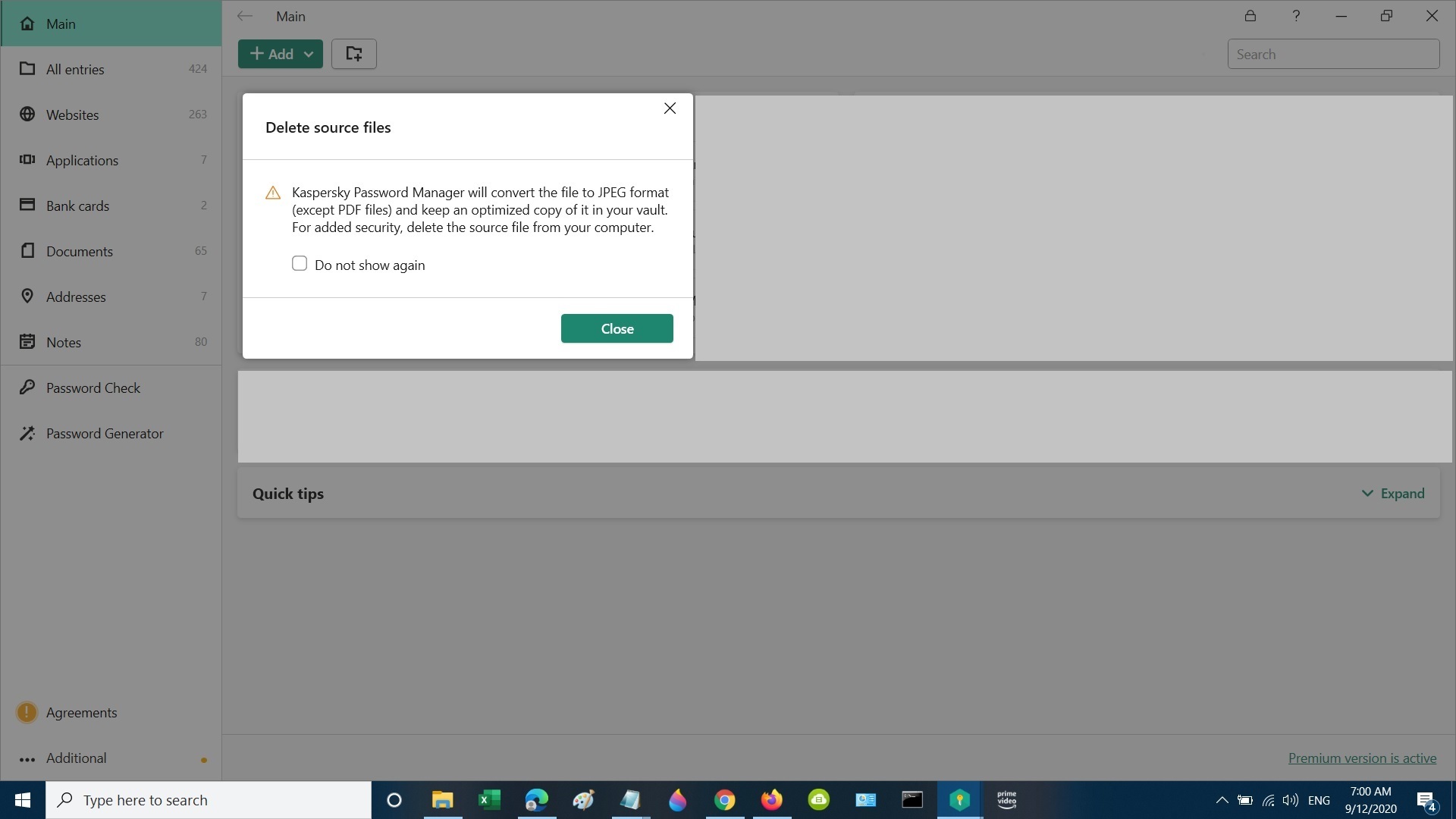
Task: Click the Bank cards card icon
Action: pyautogui.click(x=27, y=205)
